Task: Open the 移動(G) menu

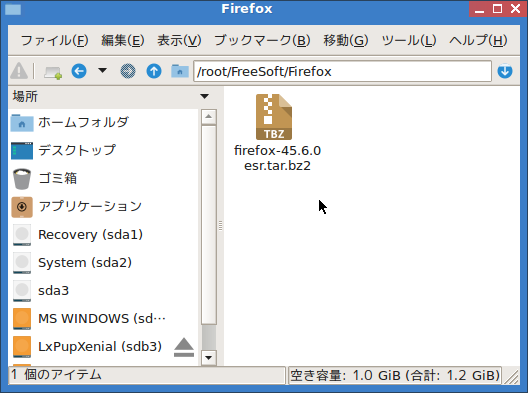Action: [x=346, y=40]
